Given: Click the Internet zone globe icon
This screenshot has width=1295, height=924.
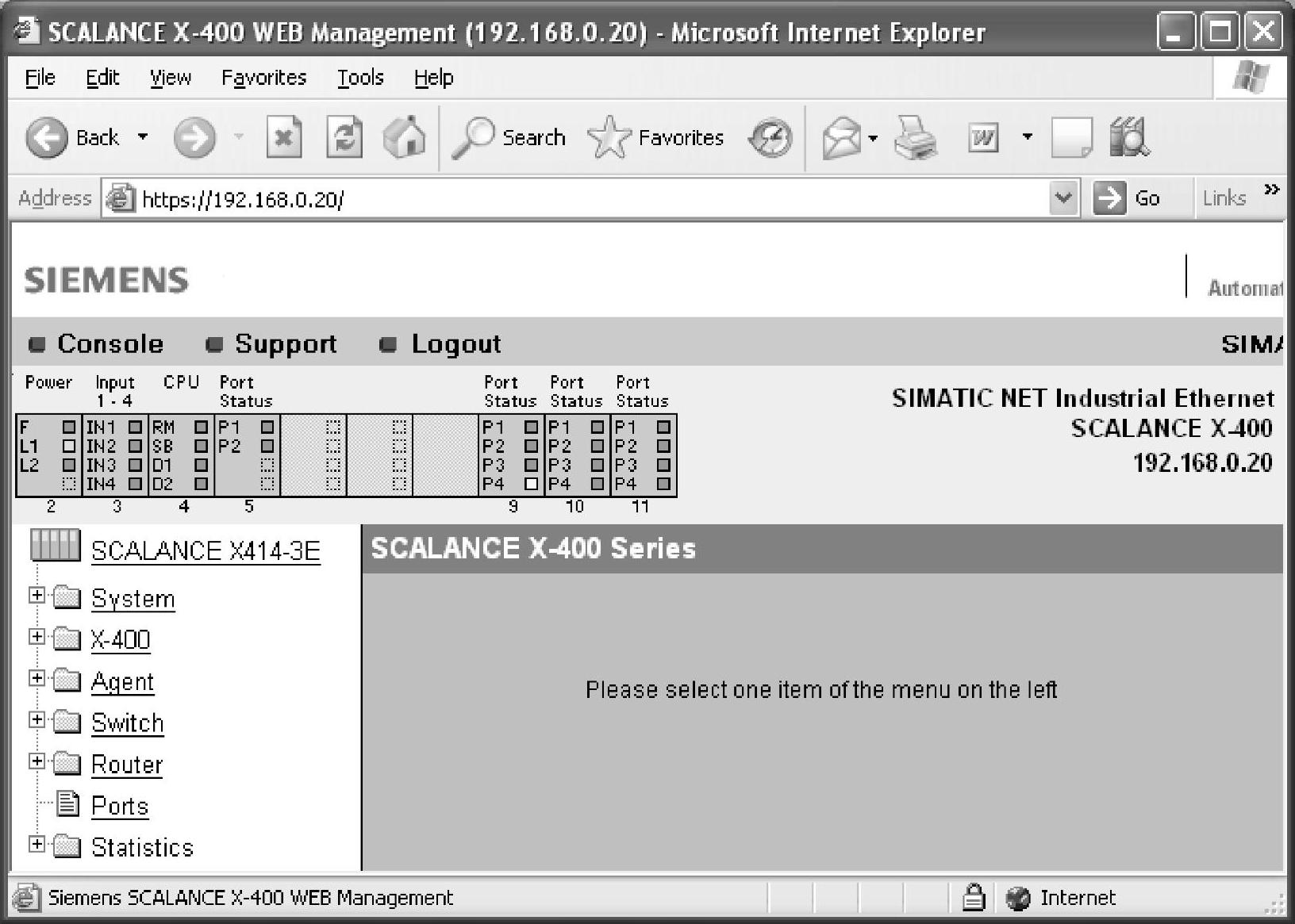Looking at the screenshot, I should (1017, 898).
